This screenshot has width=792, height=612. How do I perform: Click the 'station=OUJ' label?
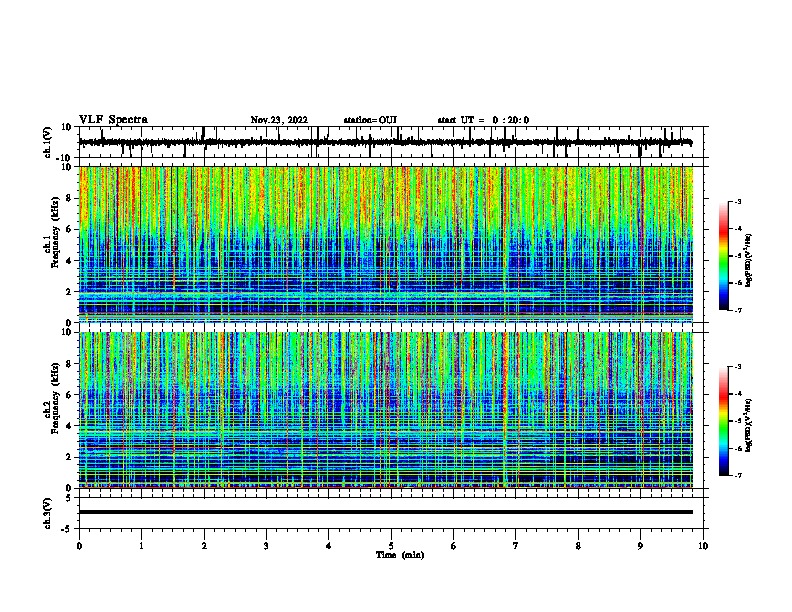pyautogui.click(x=370, y=120)
